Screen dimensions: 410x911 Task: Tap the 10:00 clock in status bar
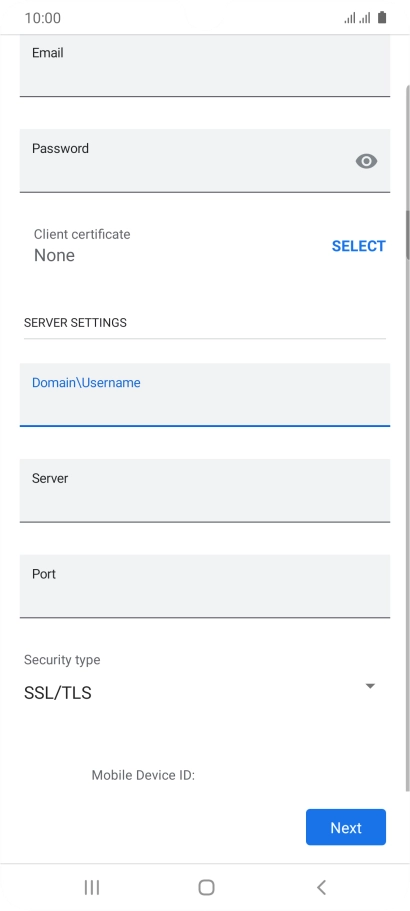42,18
